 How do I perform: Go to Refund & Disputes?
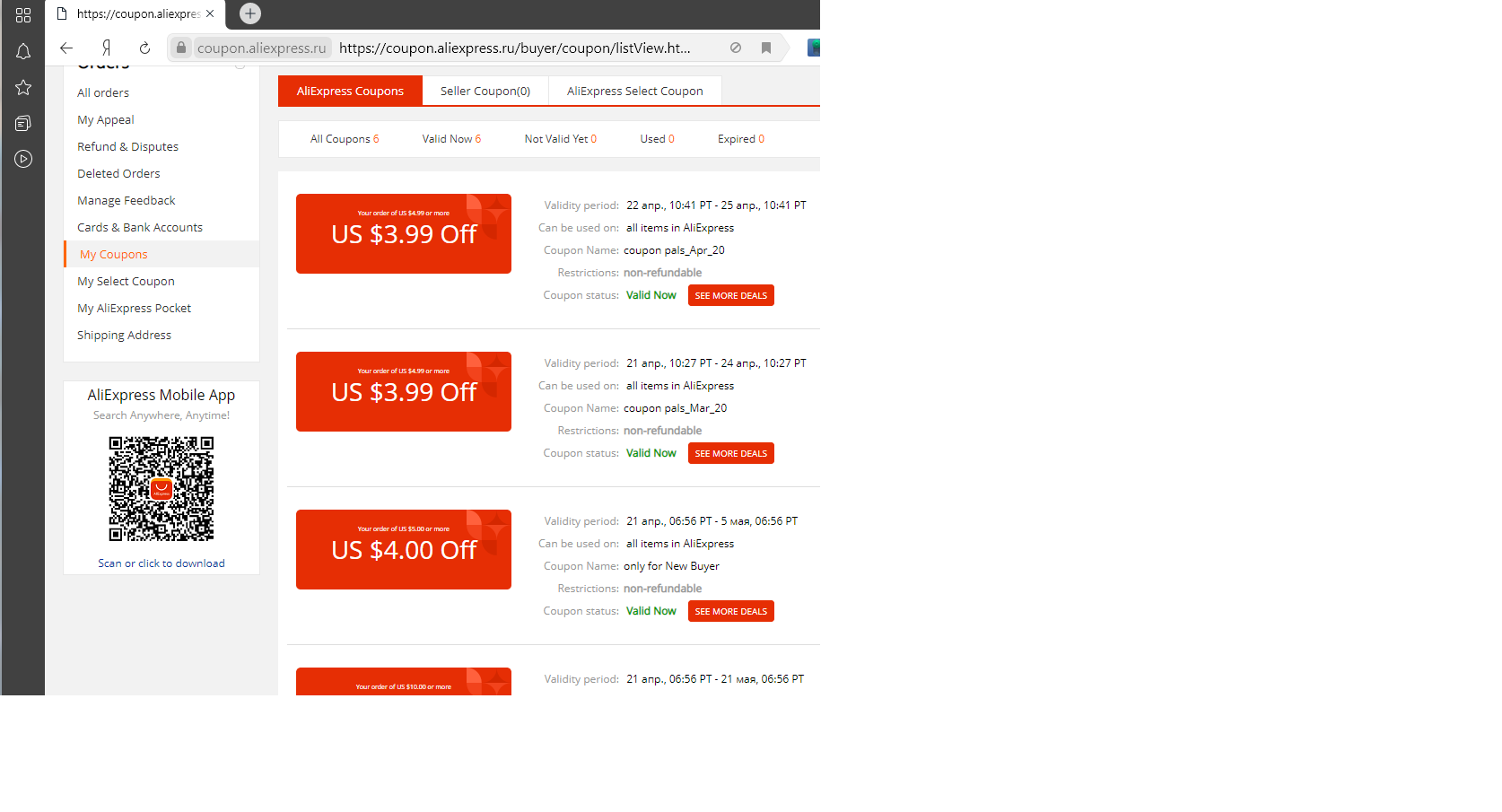[127, 146]
